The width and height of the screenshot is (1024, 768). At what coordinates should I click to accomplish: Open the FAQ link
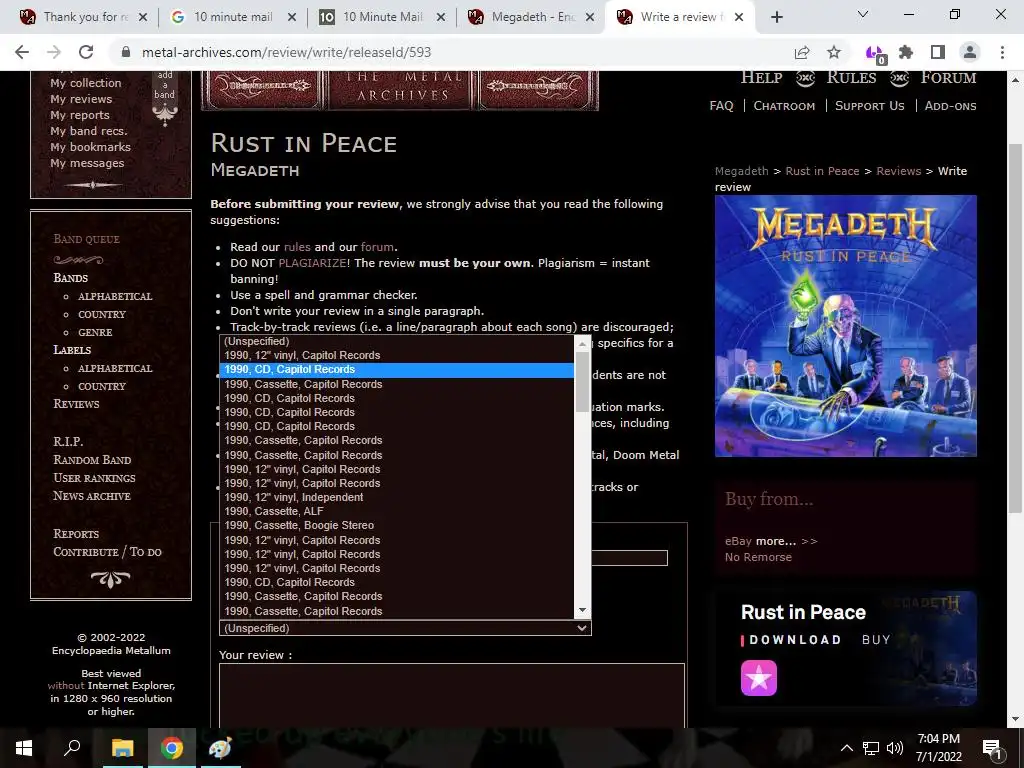pos(722,106)
